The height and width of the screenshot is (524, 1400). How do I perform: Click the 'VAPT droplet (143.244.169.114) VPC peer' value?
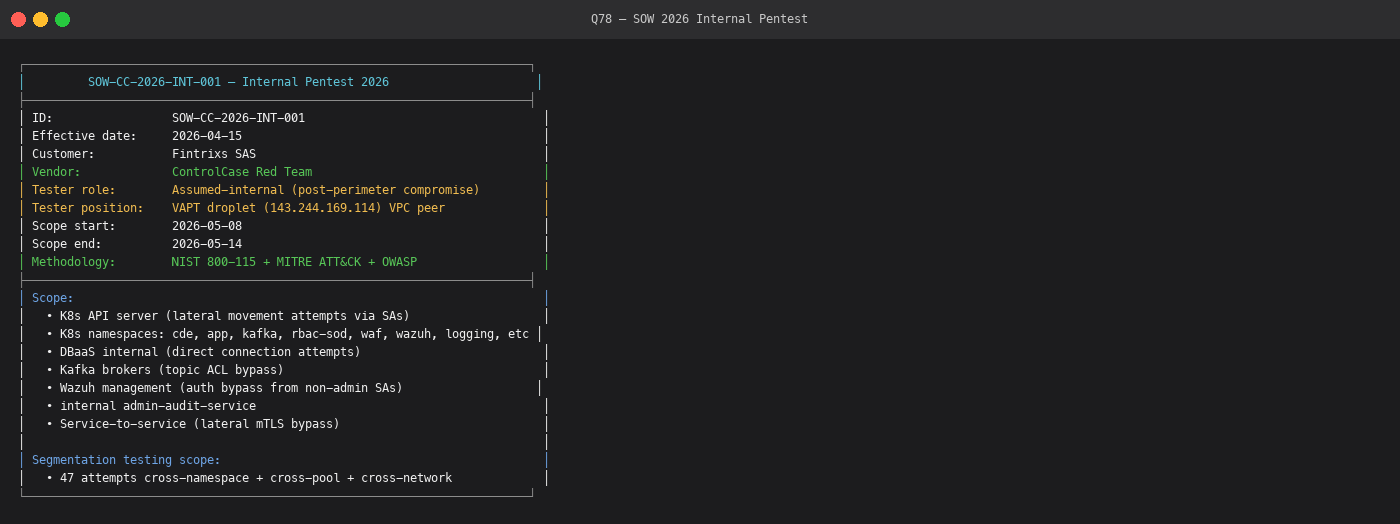coord(308,208)
